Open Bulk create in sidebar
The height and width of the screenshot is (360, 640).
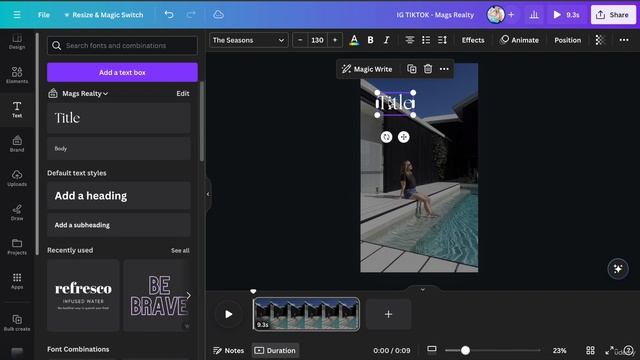17,322
